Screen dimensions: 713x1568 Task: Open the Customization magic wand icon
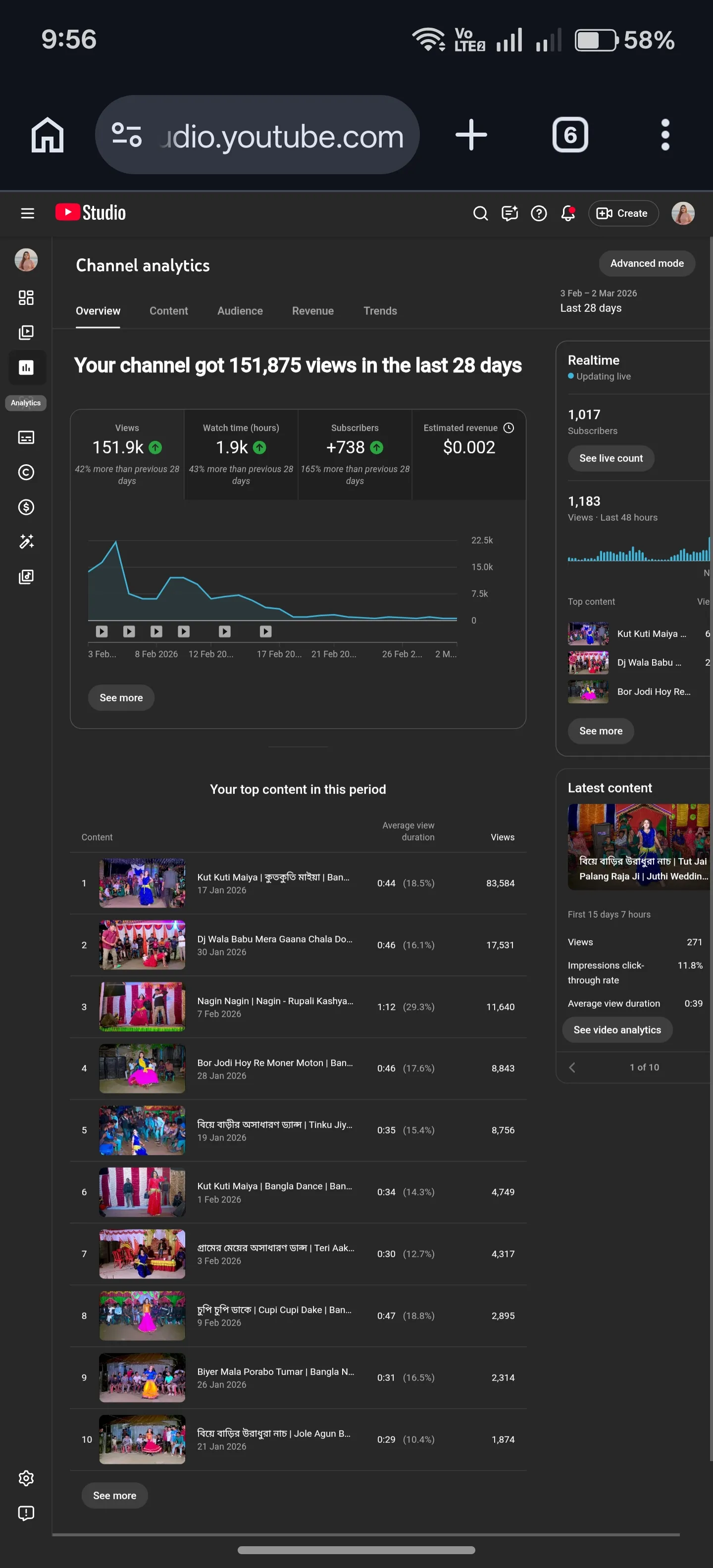pyautogui.click(x=26, y=541)
